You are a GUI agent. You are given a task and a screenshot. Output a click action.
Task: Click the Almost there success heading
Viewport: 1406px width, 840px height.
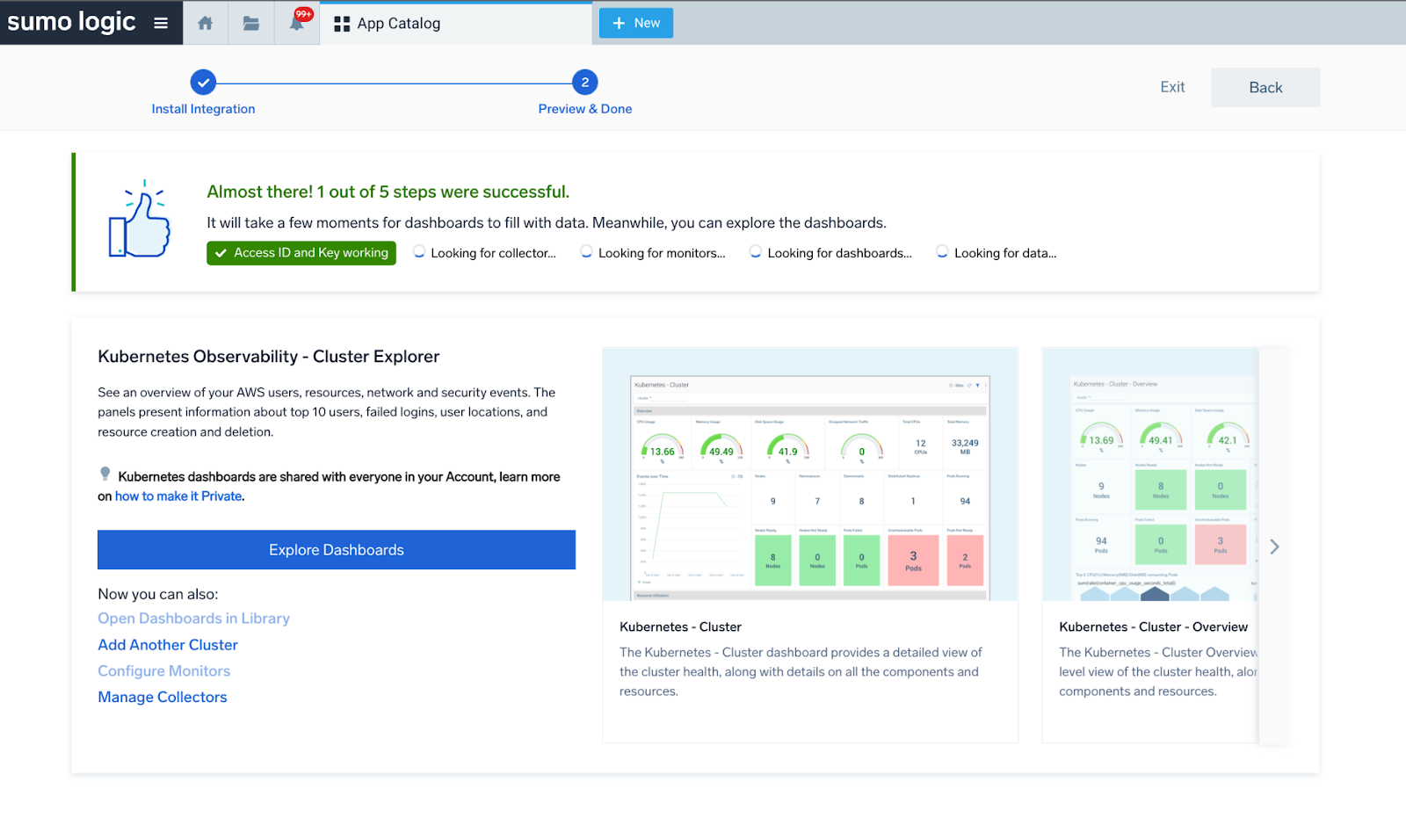(x=388, y=192)
